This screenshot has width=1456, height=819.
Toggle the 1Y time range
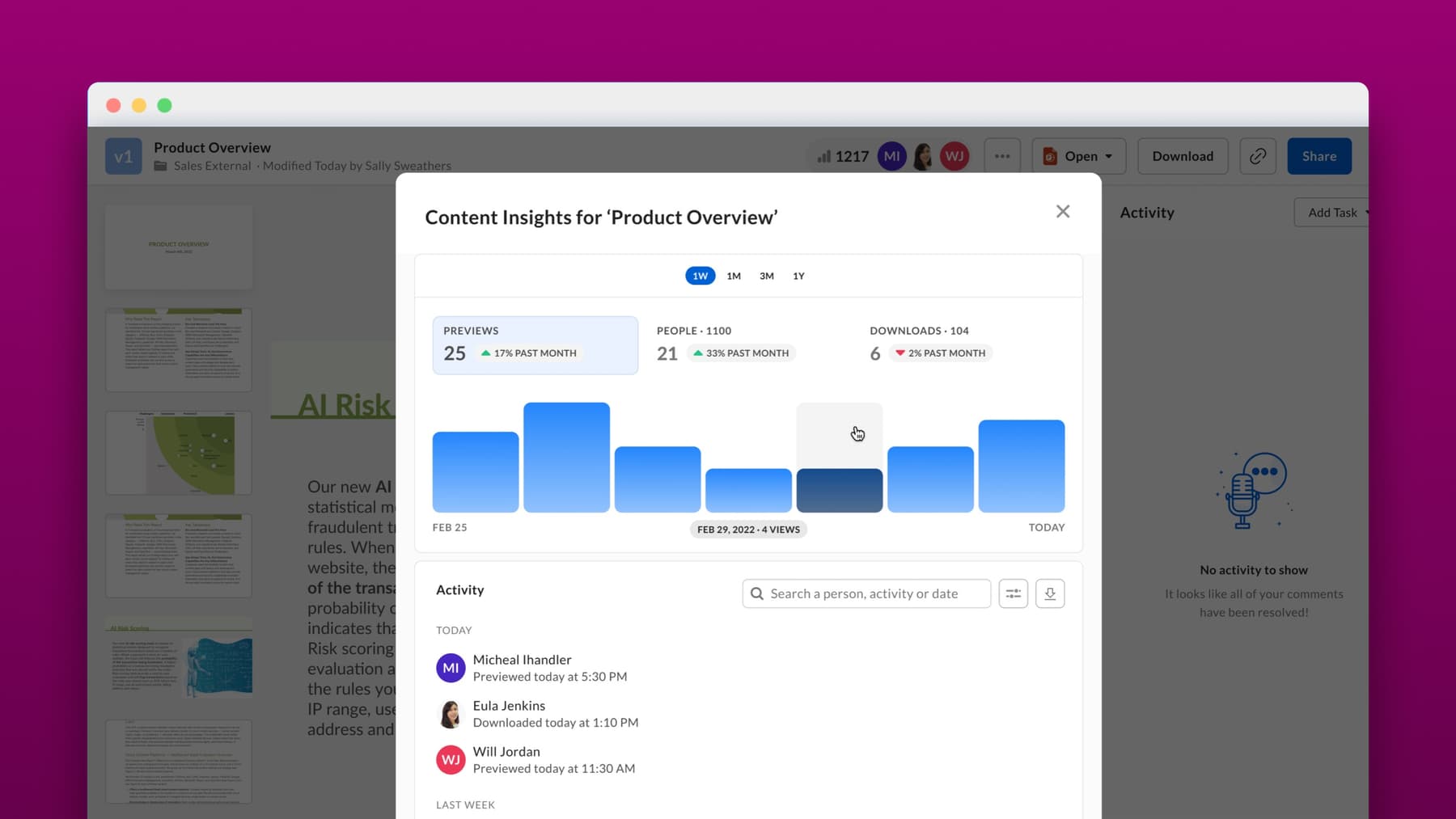click(798, 276)
